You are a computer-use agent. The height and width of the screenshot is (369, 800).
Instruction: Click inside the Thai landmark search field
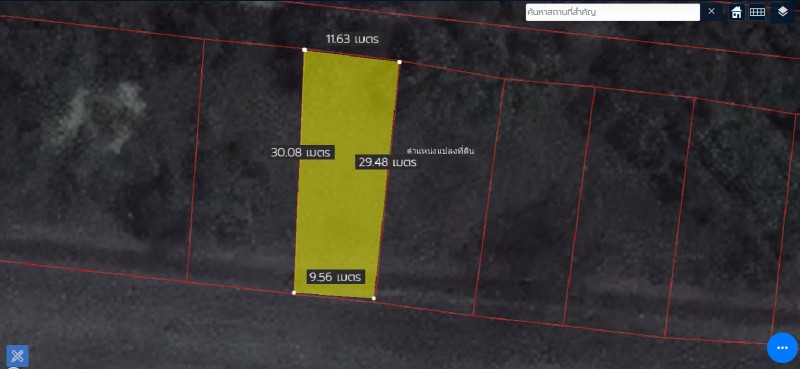click(x=613, y=12)
